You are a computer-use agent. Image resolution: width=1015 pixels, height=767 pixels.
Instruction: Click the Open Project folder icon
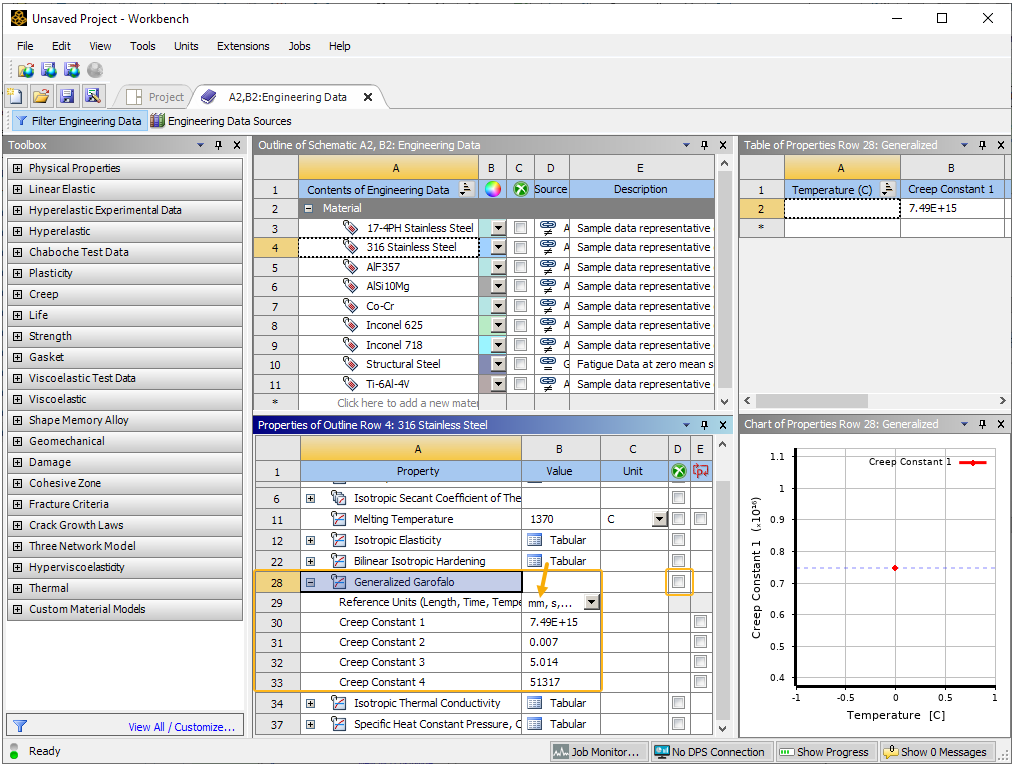(x=39, y=95)
